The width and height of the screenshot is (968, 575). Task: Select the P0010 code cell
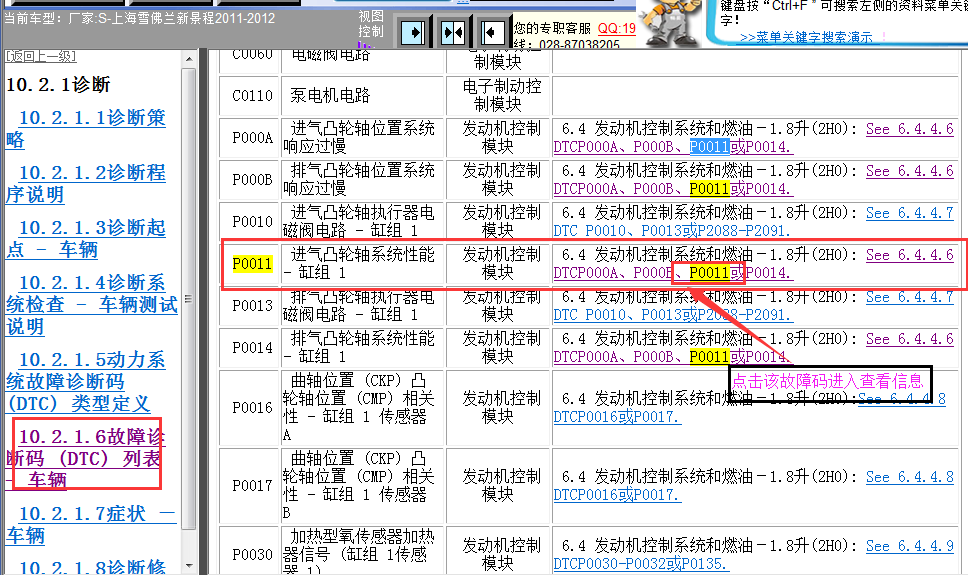[x=251, y=222]
